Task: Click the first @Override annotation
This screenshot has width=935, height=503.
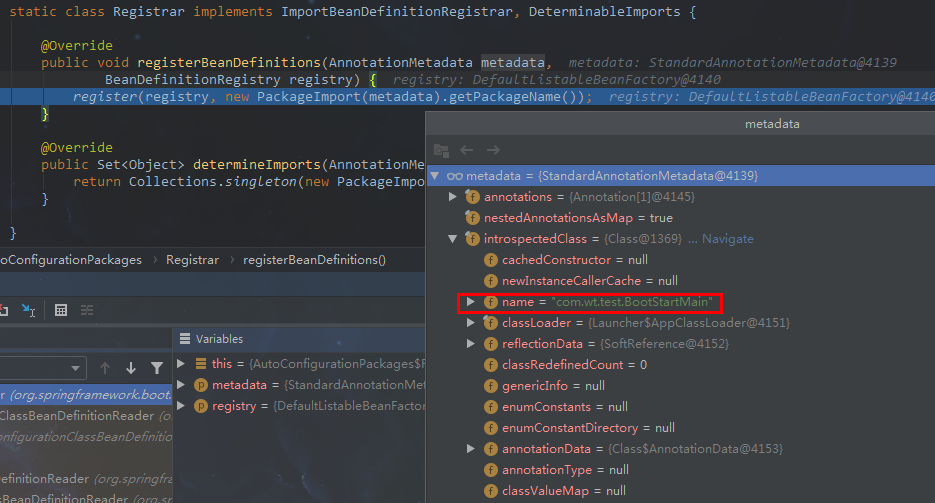Action: (76, 46)
